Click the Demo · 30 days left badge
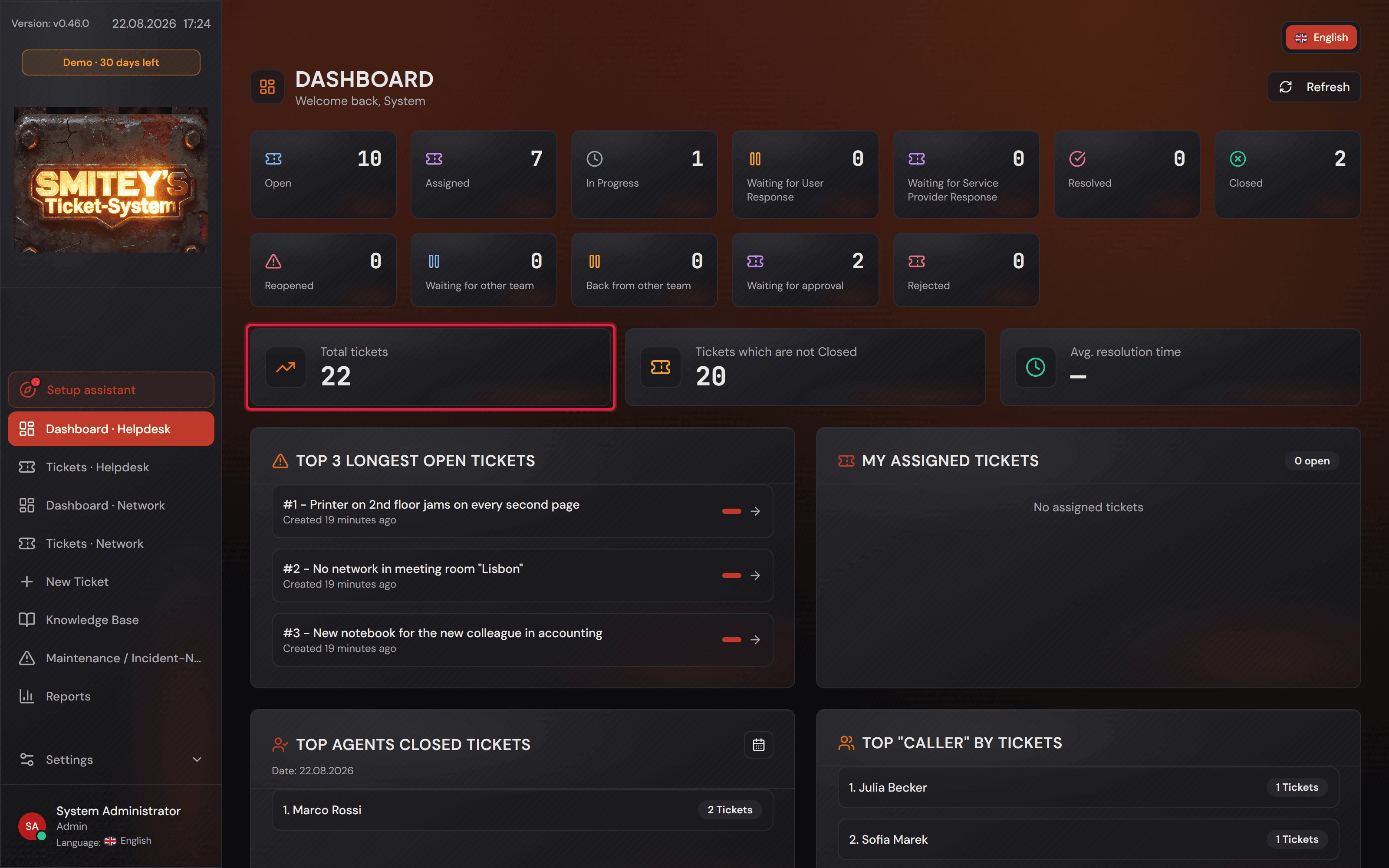The height and width of the screenshot is (868, 1389). [x=111, y=62]
